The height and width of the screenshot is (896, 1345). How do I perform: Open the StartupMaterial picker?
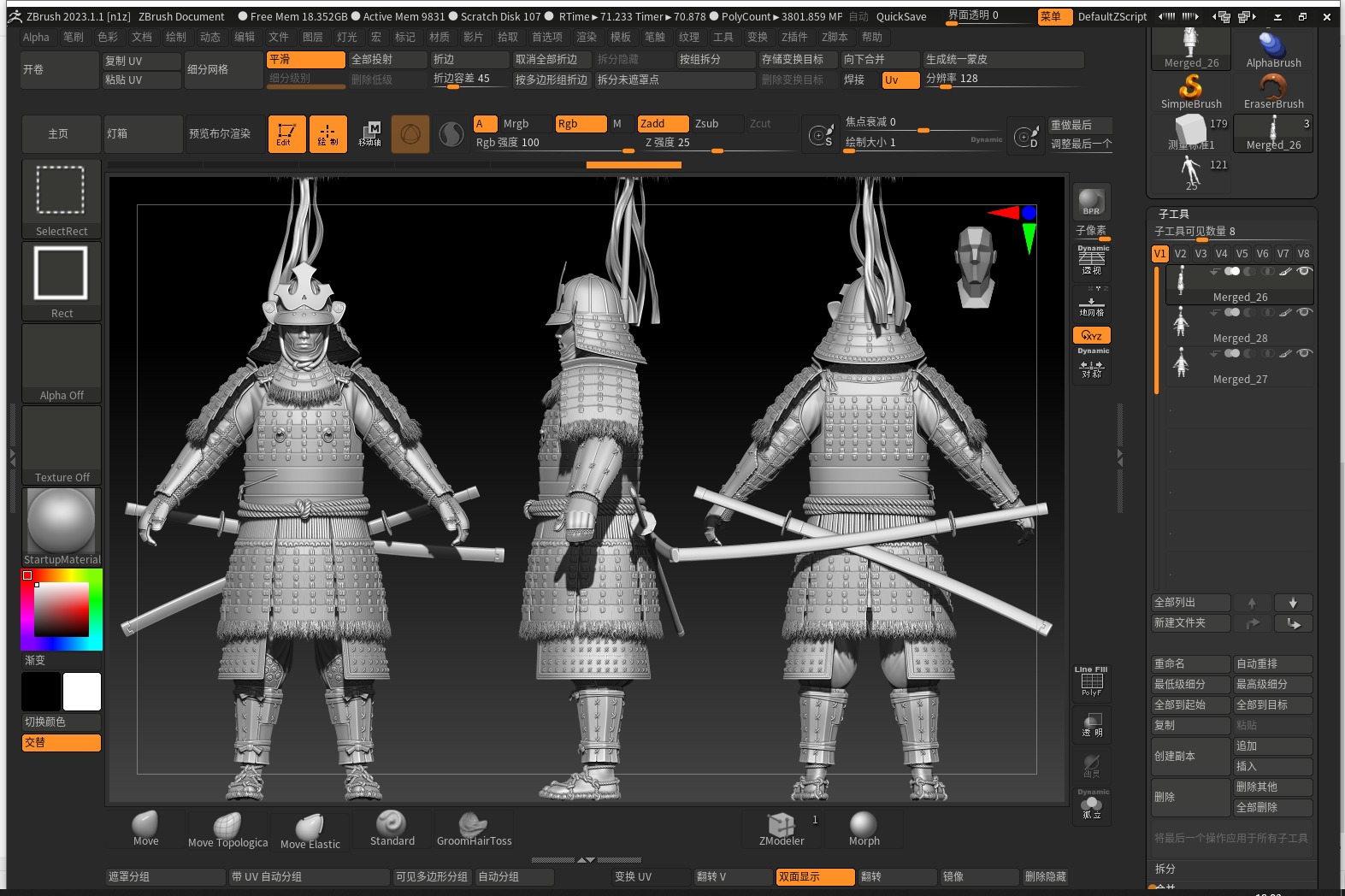coord(62,527)
